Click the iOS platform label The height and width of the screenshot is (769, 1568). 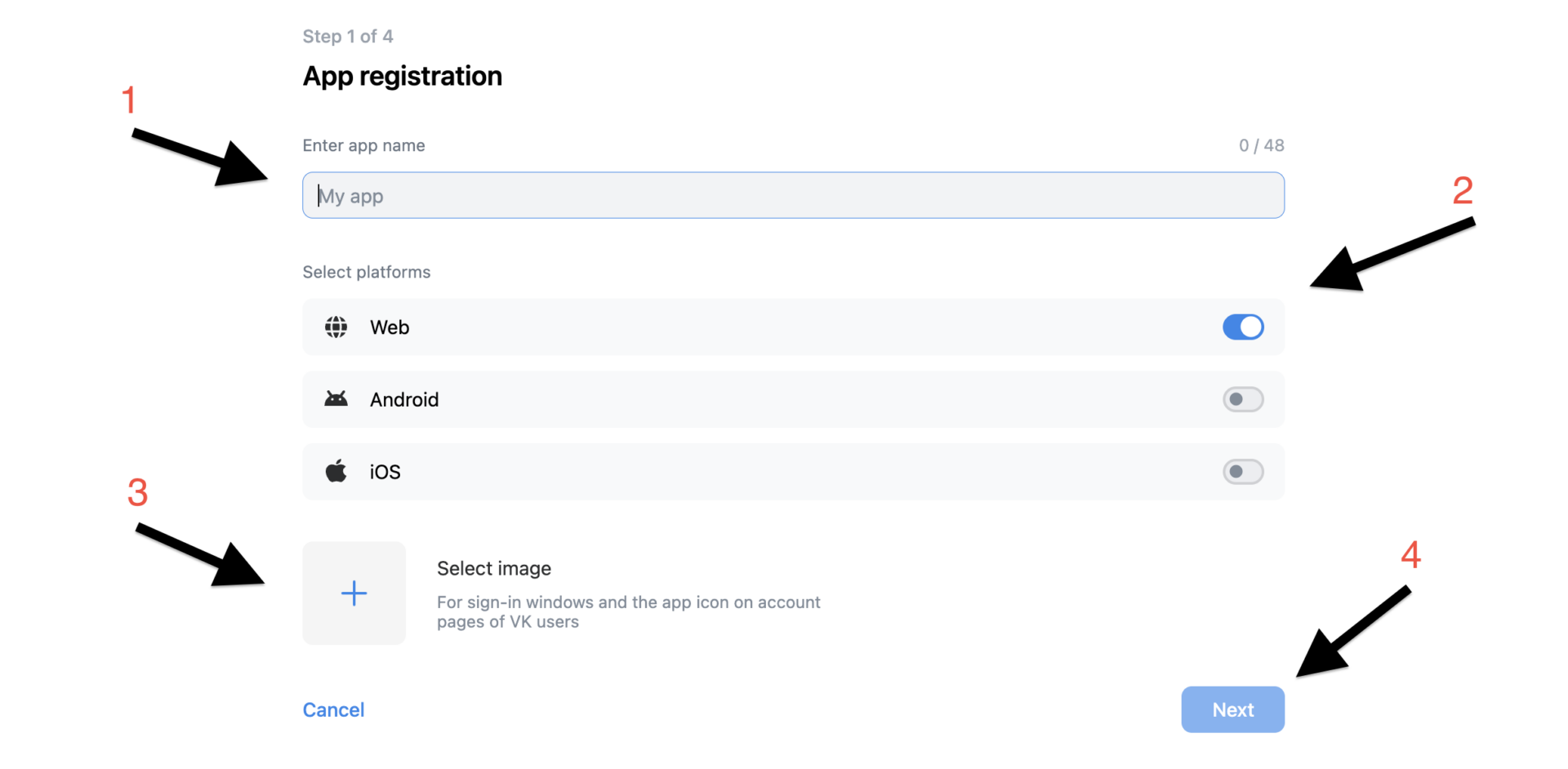(385, 472)
